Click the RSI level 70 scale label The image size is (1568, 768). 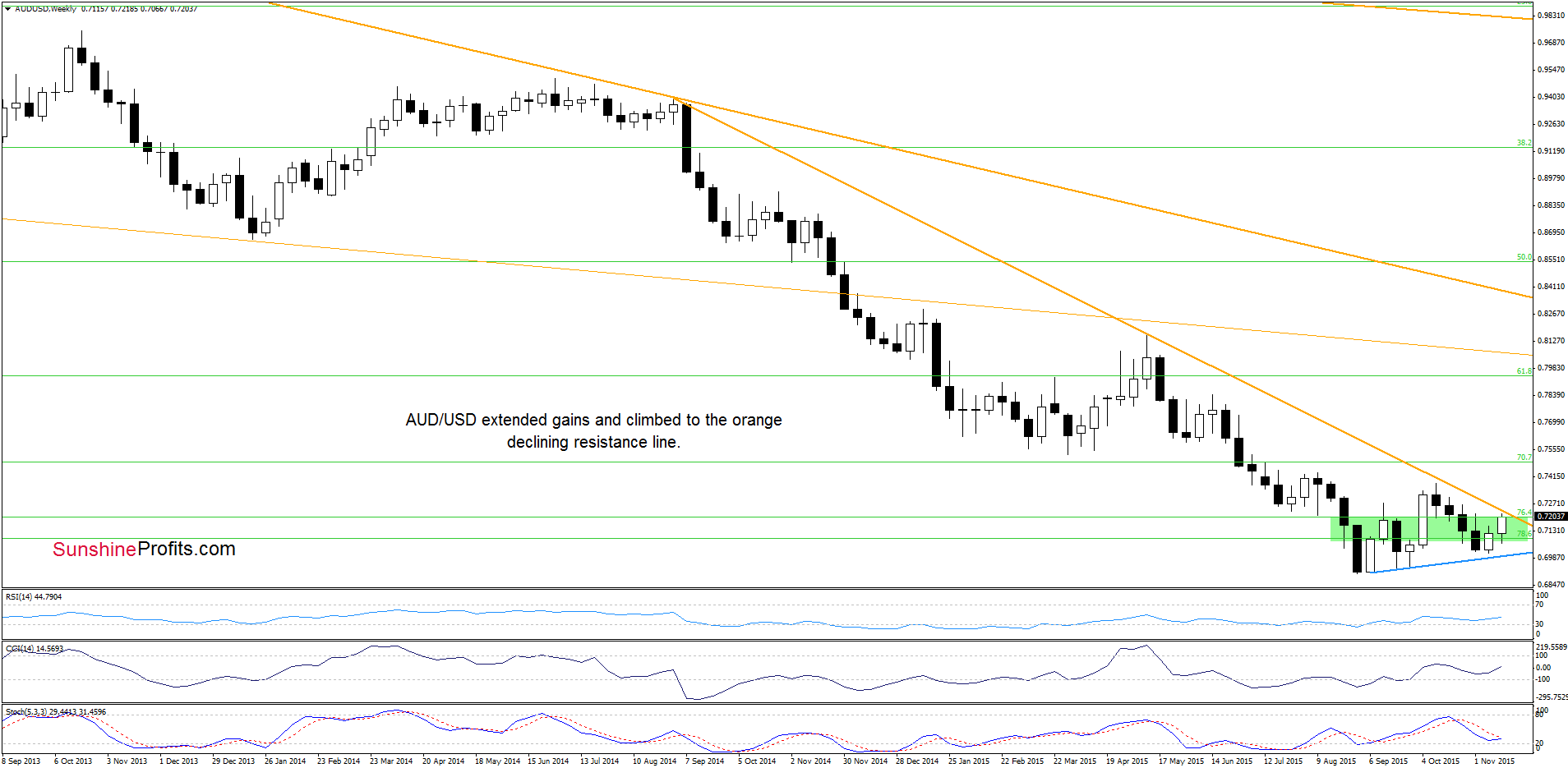pyautogui.click(x=1540, y=605)
